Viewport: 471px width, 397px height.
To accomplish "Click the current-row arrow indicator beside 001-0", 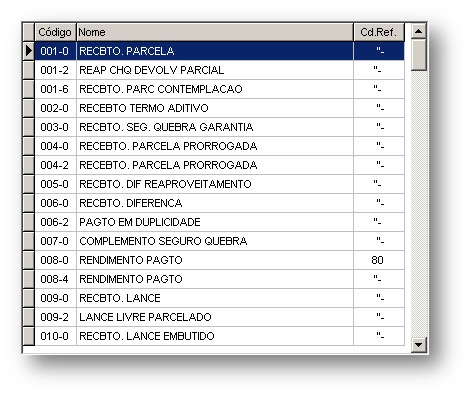I will tap(29, 51).
